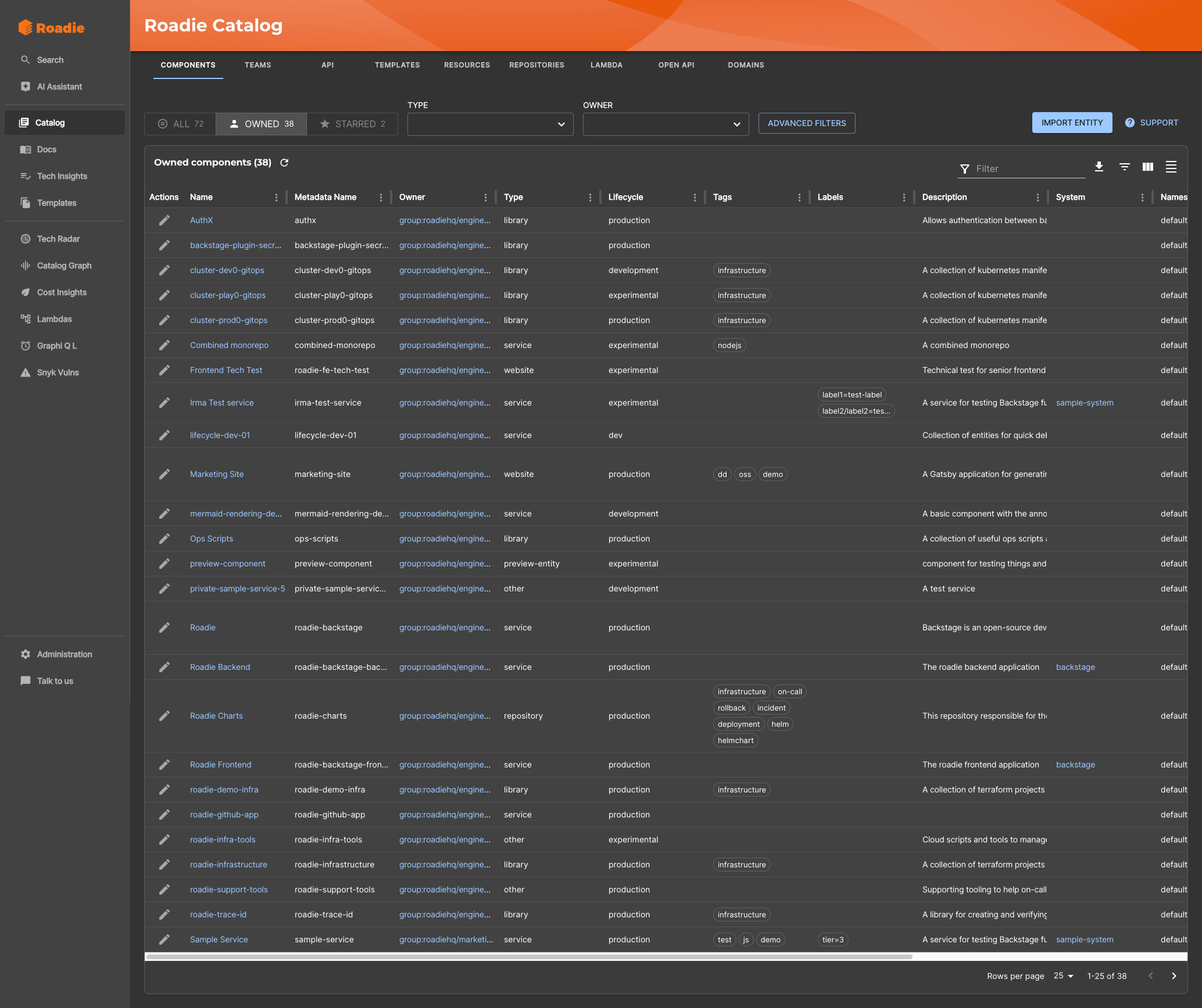Open the OWNER dropdown
The height and width of the screenshot is (1008, 1202).
pyautogui.click(x=666, y=124)
